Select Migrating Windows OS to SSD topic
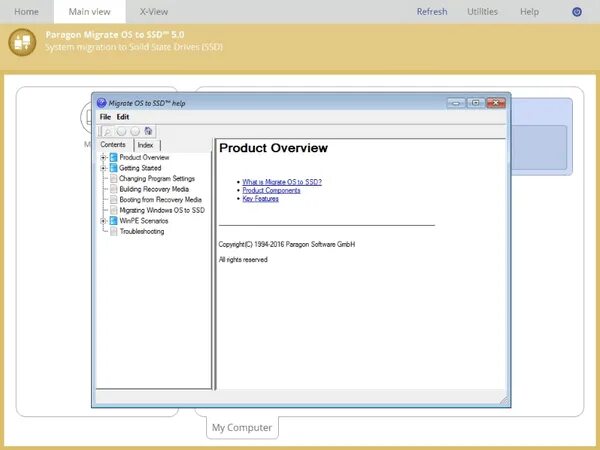The image size is (600, 450). (x=162, y=210)
